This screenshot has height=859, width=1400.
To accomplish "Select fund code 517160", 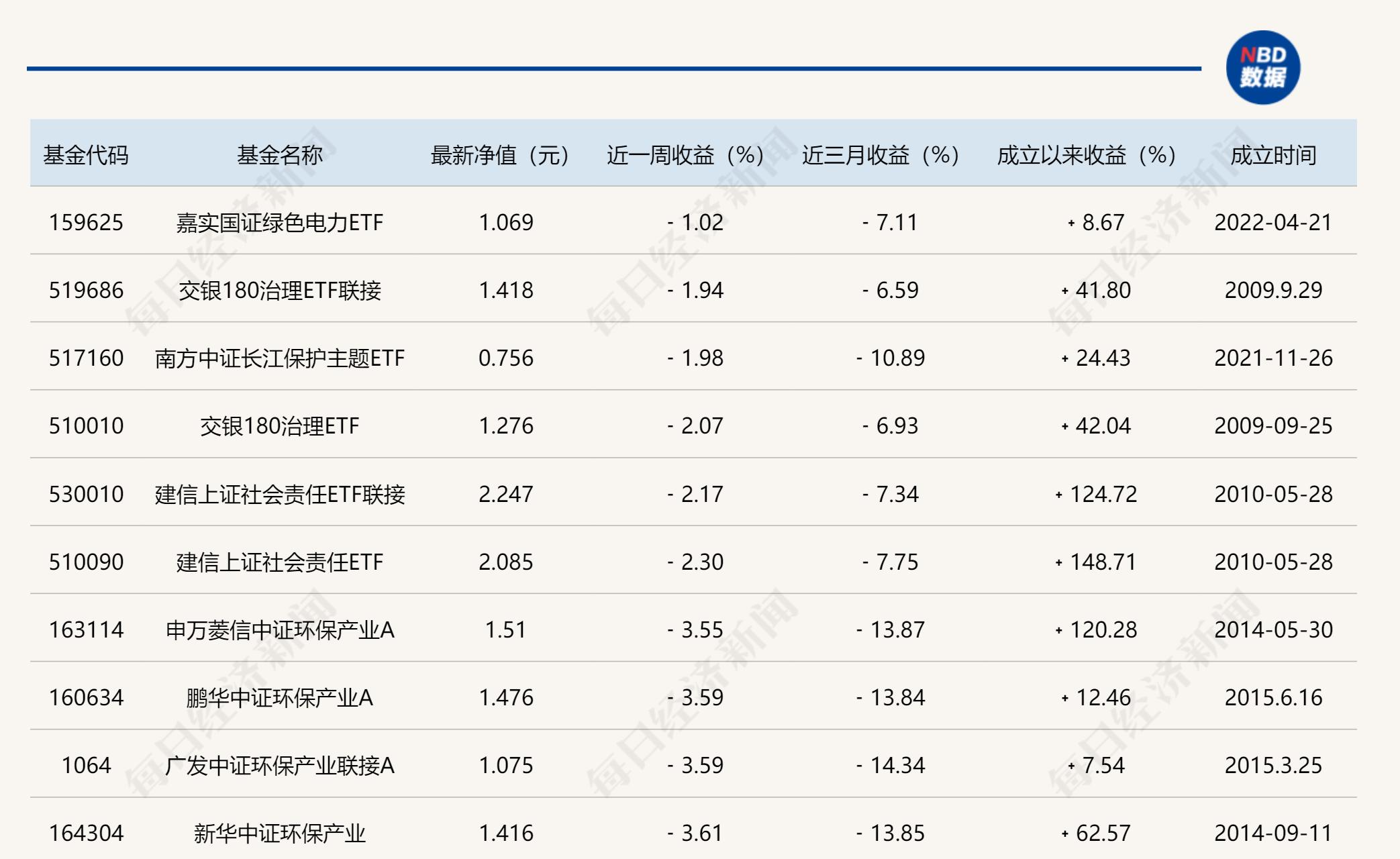I will point(86,358).
